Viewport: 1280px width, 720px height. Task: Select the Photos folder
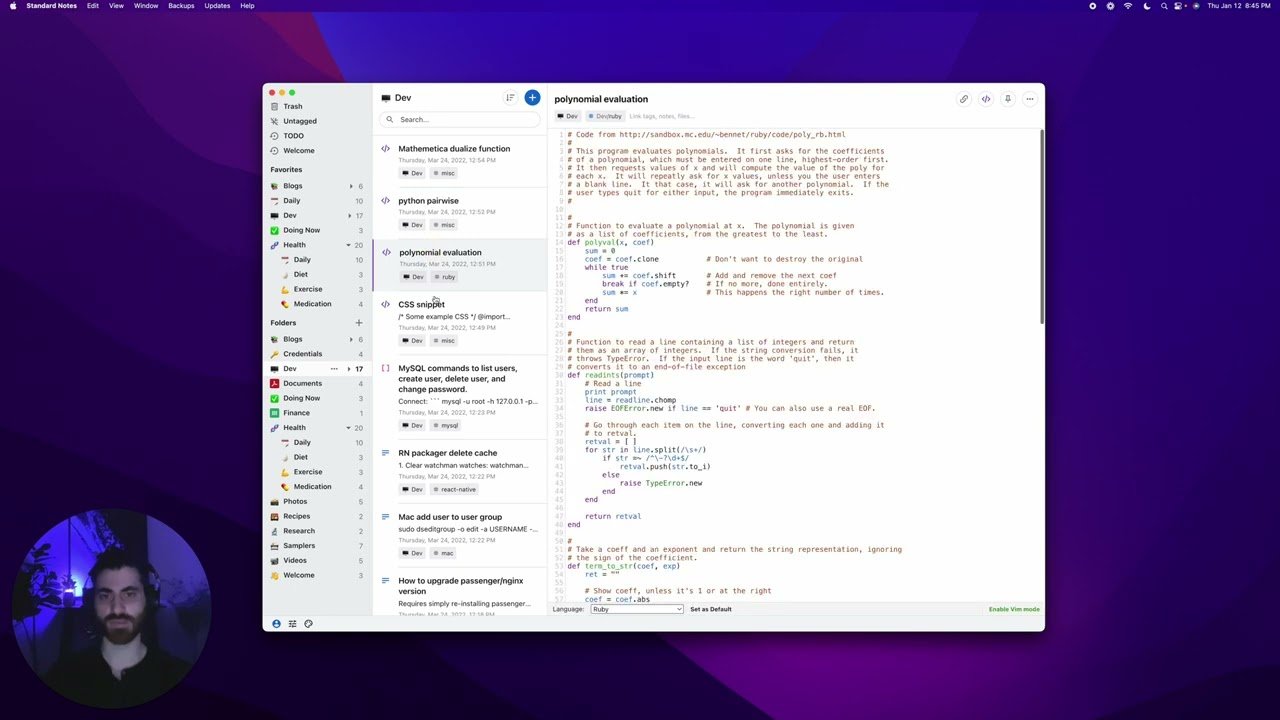click(x=317, y=502)
